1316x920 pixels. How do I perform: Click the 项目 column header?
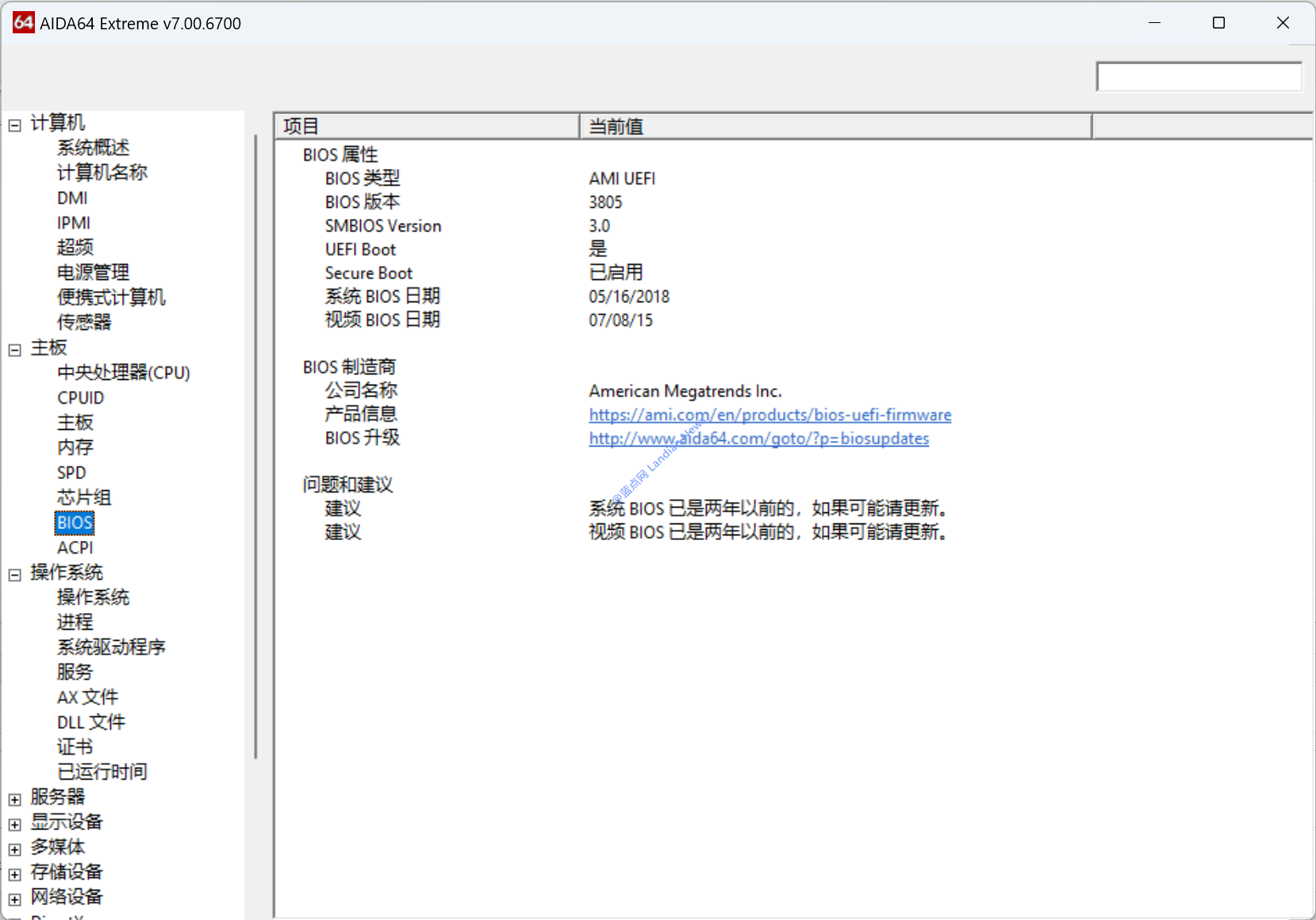(x=427, y=126)
